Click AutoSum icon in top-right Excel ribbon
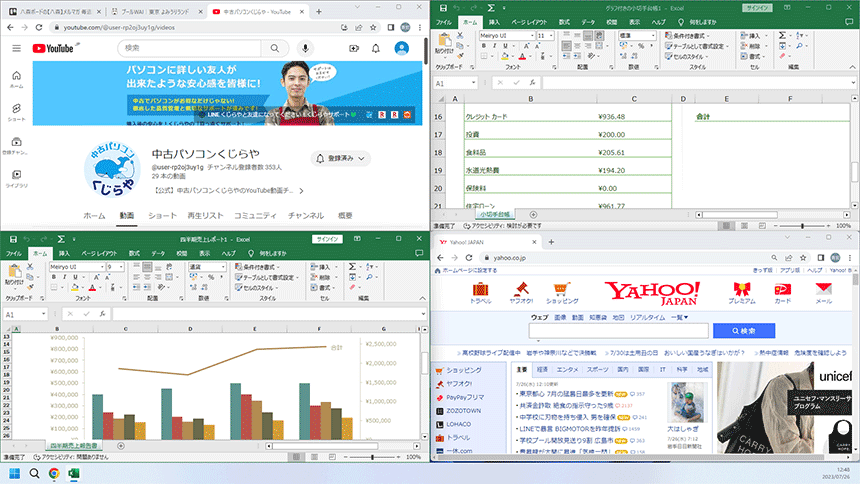This screenshot has width=860, height=484. point(783,35)
